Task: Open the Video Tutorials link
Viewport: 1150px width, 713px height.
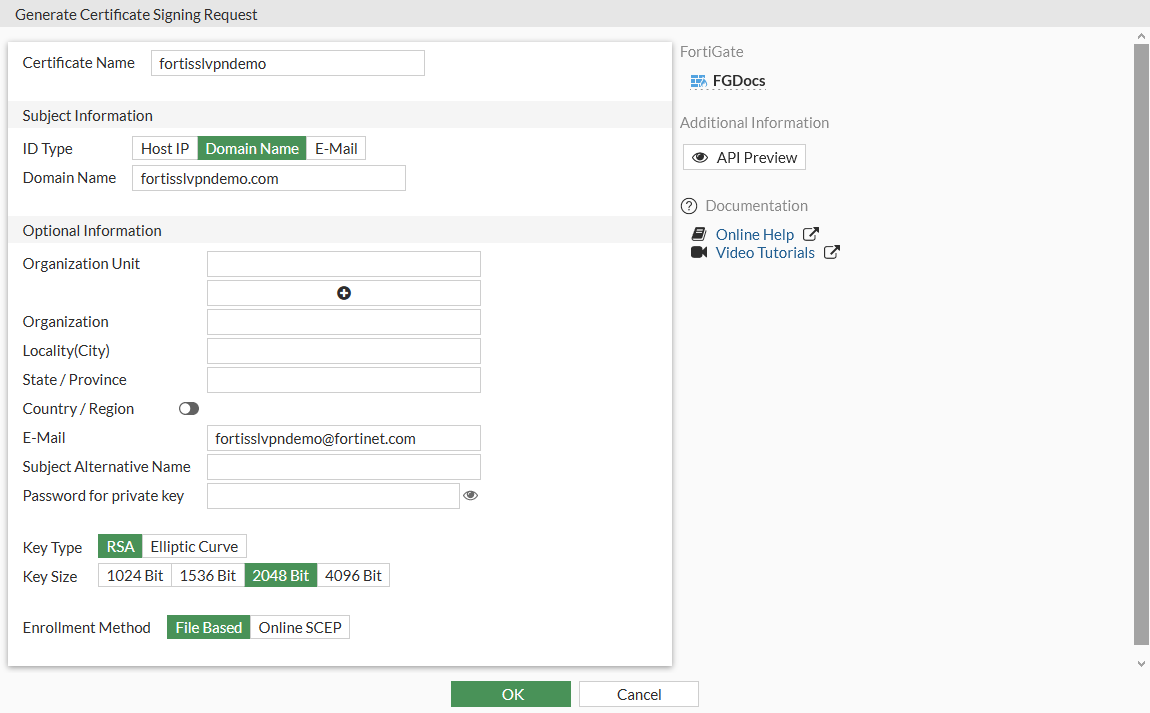Action: pos(765,253)
